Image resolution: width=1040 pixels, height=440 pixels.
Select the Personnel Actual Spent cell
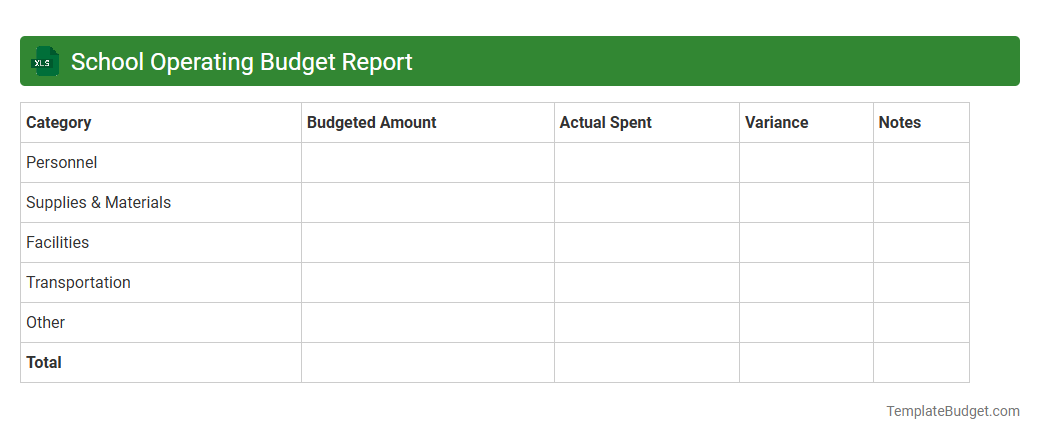(x=647, y=163)
